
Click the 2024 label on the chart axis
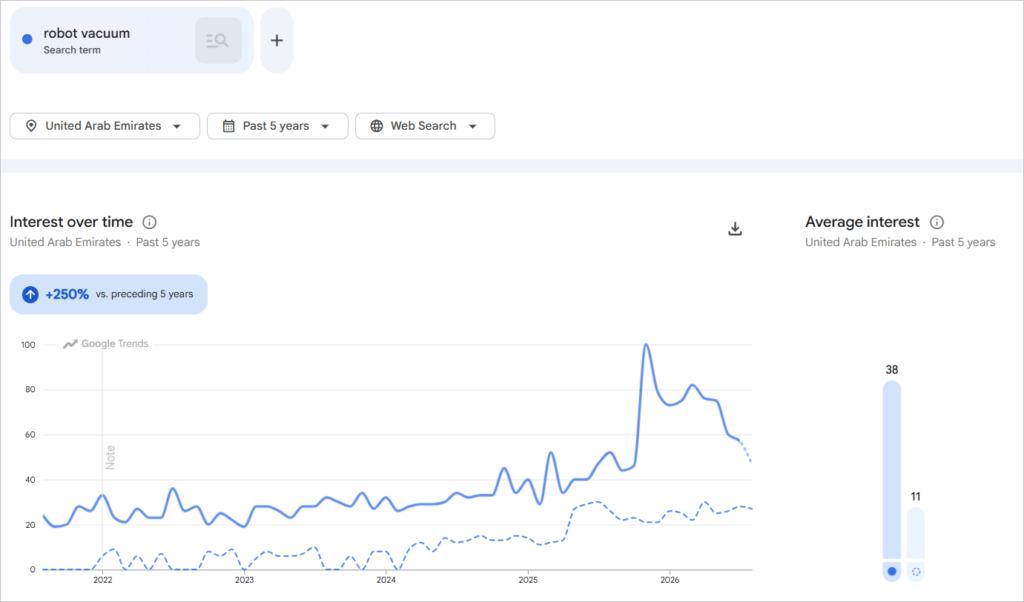(x=386, y=580)
